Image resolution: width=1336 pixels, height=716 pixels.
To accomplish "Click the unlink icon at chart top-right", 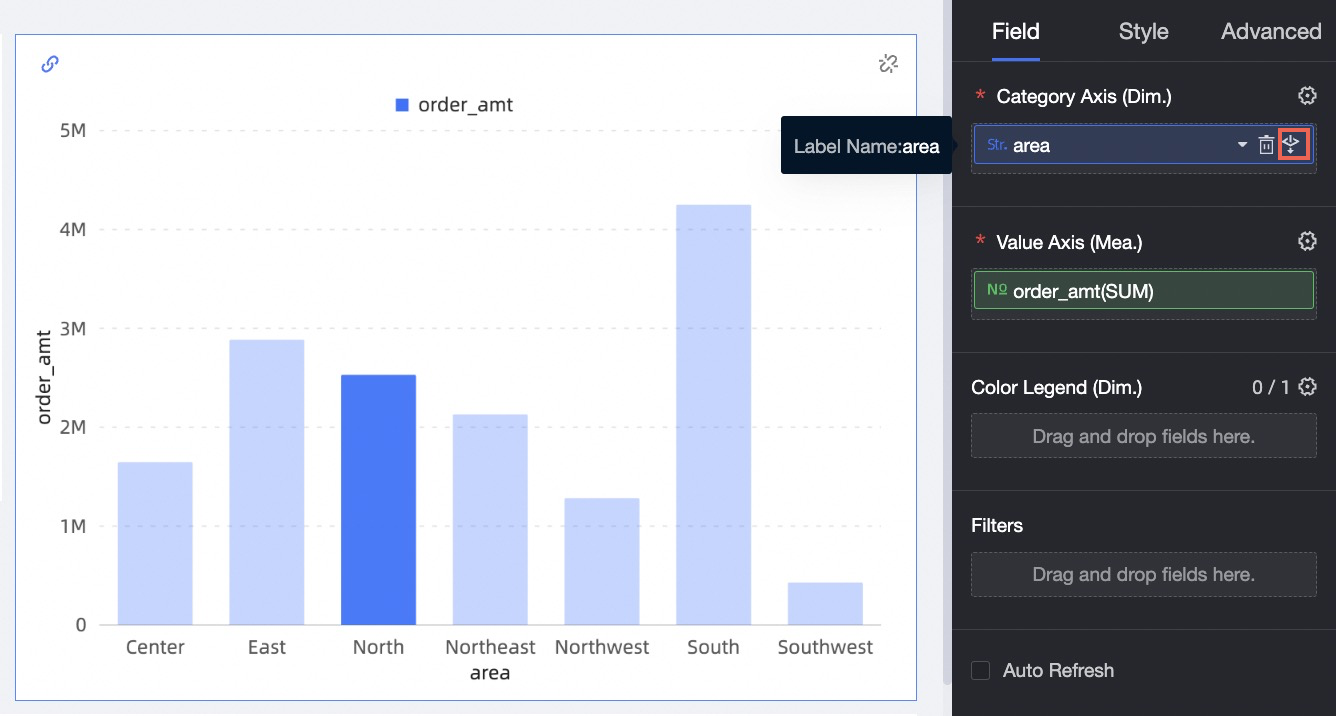I will pyautogui.click(x=887, y=64).
